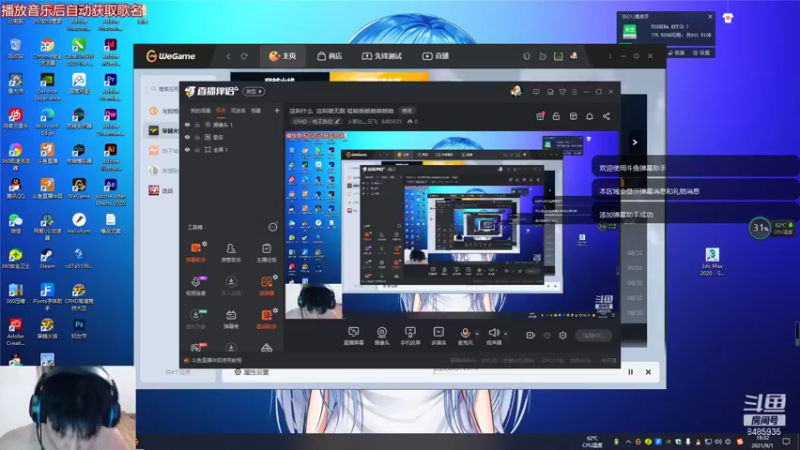Open GeForce Experience desktop shortcut
Image resolution: width=800 pixels, height=450 pixels.
point(47,86)
